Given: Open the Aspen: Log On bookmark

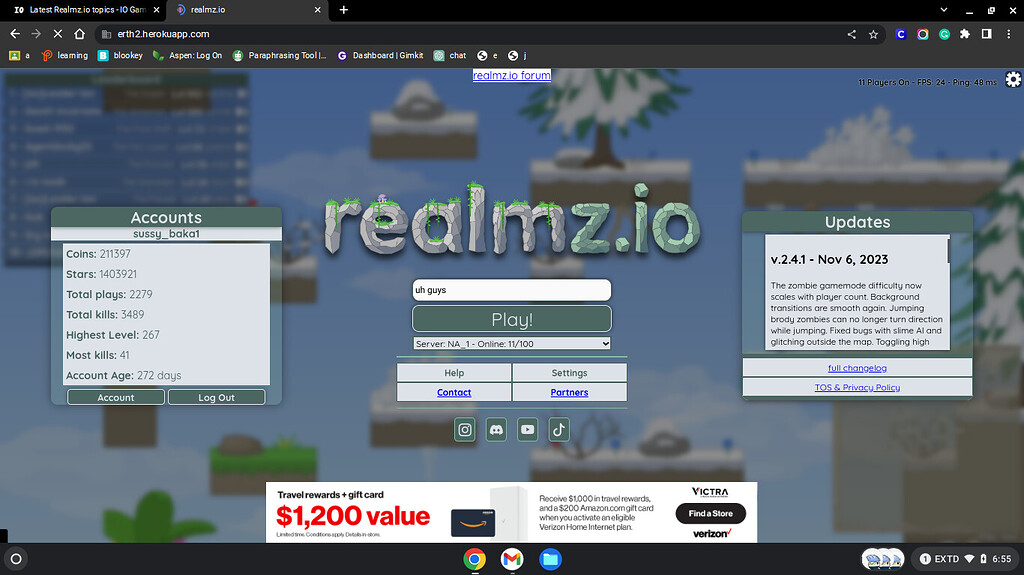Looking at the screenshot, I should pos(187,56).
